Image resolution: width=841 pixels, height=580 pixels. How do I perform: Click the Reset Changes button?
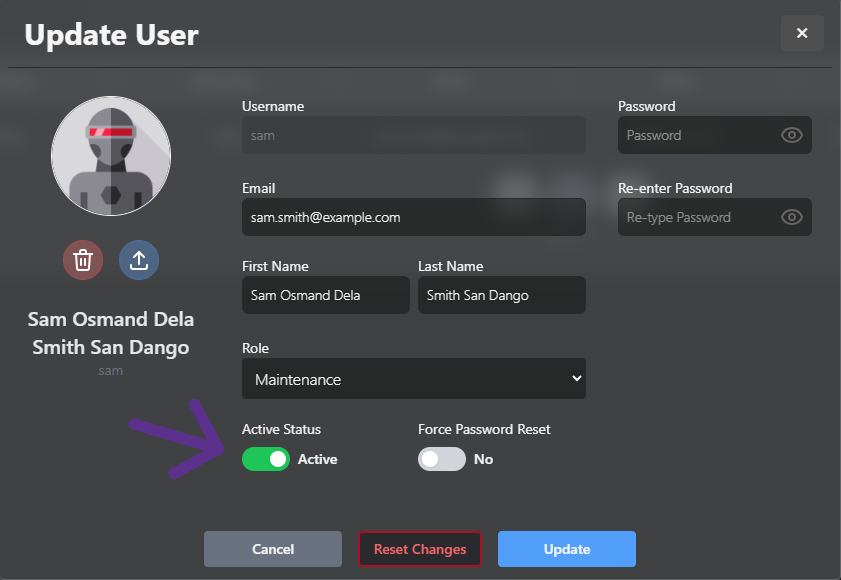tap(420, 549)
